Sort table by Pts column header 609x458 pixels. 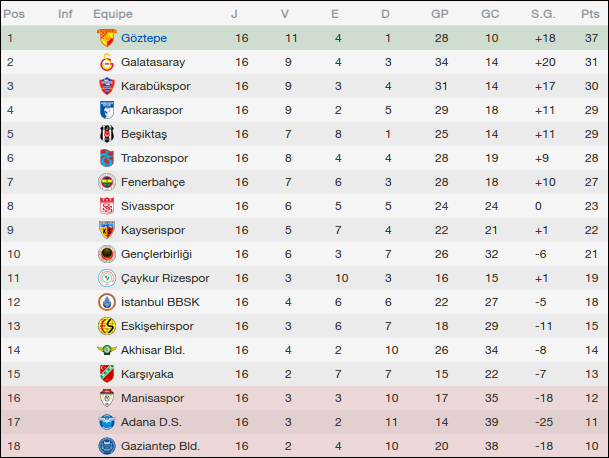[588, 14]
